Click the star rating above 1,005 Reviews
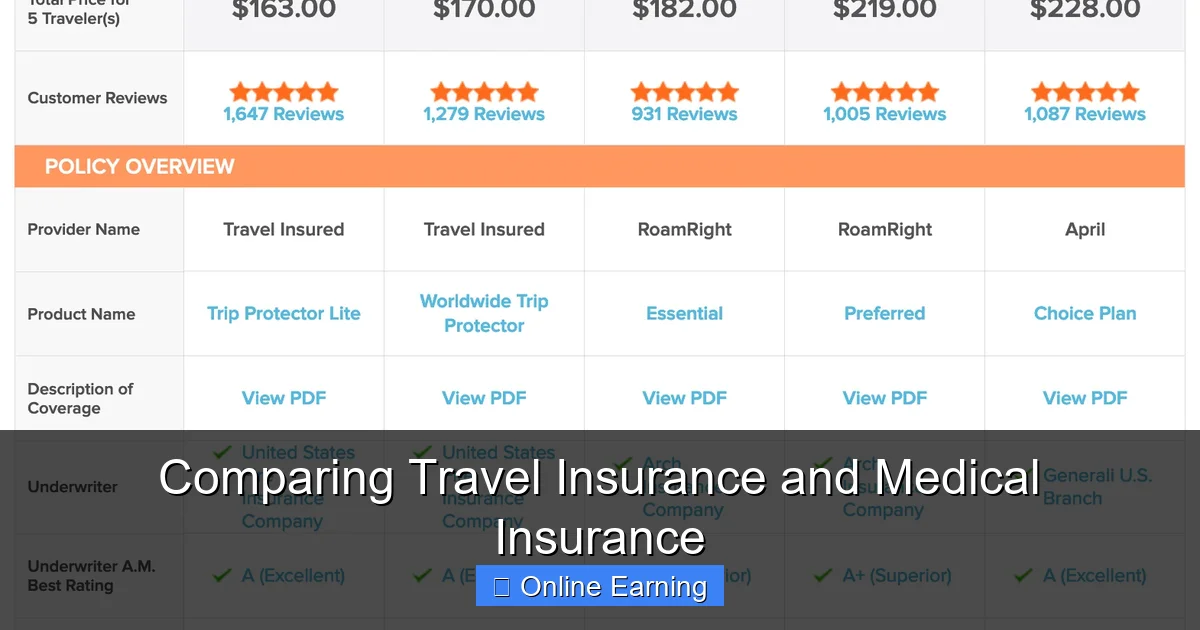The height and width of the screenshot is (630, 1200). pos(884,89)
